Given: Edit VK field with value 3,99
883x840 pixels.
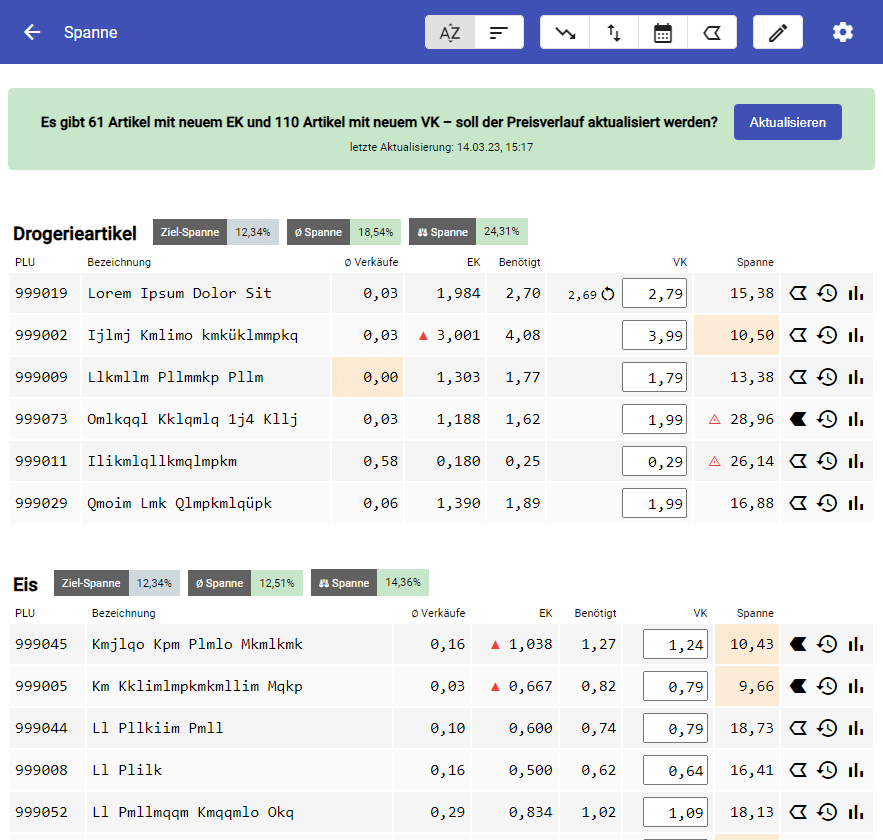Looking at the screenshot, I should [654, 336].
